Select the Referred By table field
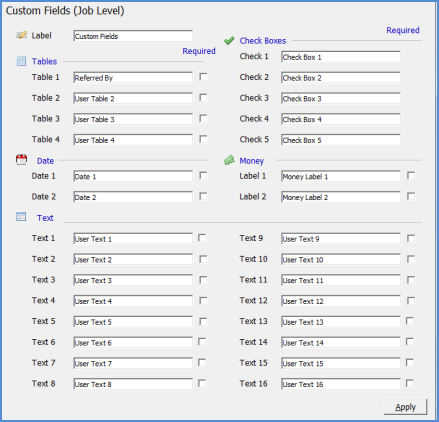 pos(133,78)
